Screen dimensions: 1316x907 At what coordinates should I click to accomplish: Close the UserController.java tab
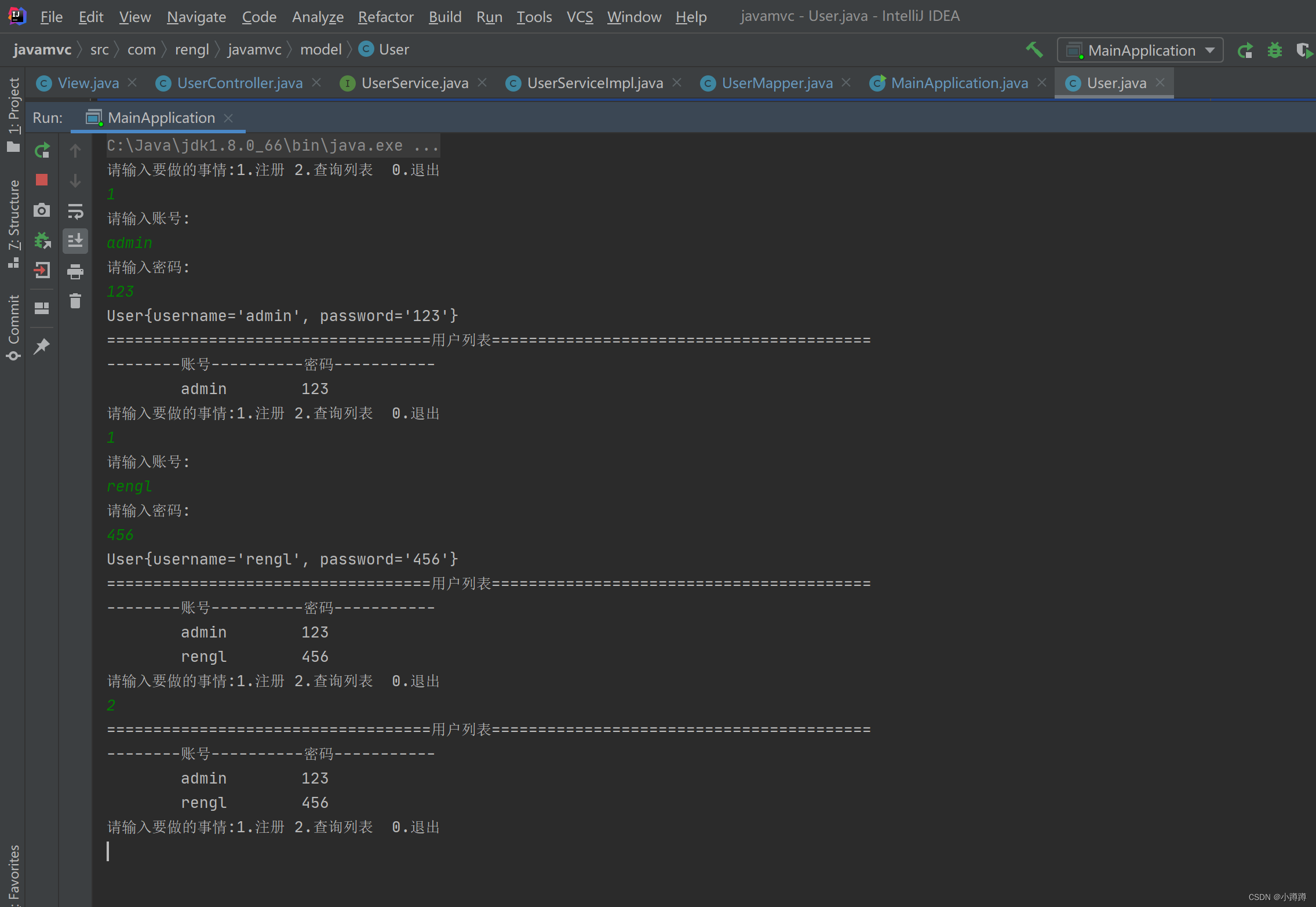316,83
